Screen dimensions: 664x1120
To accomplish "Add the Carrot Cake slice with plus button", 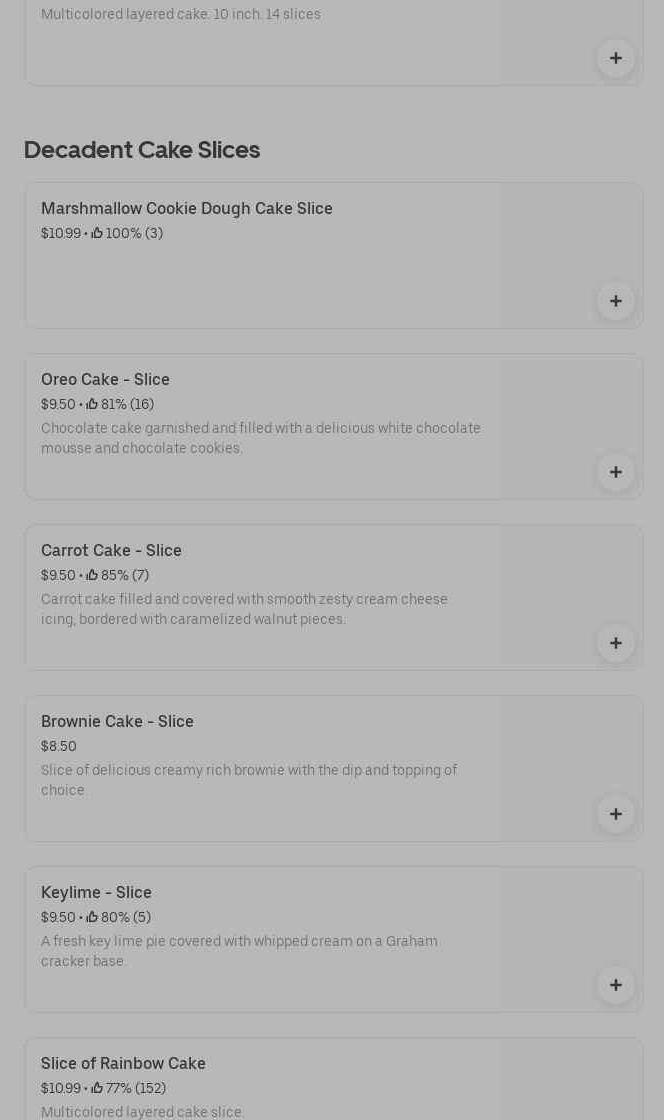I will (x=615, y=643).
